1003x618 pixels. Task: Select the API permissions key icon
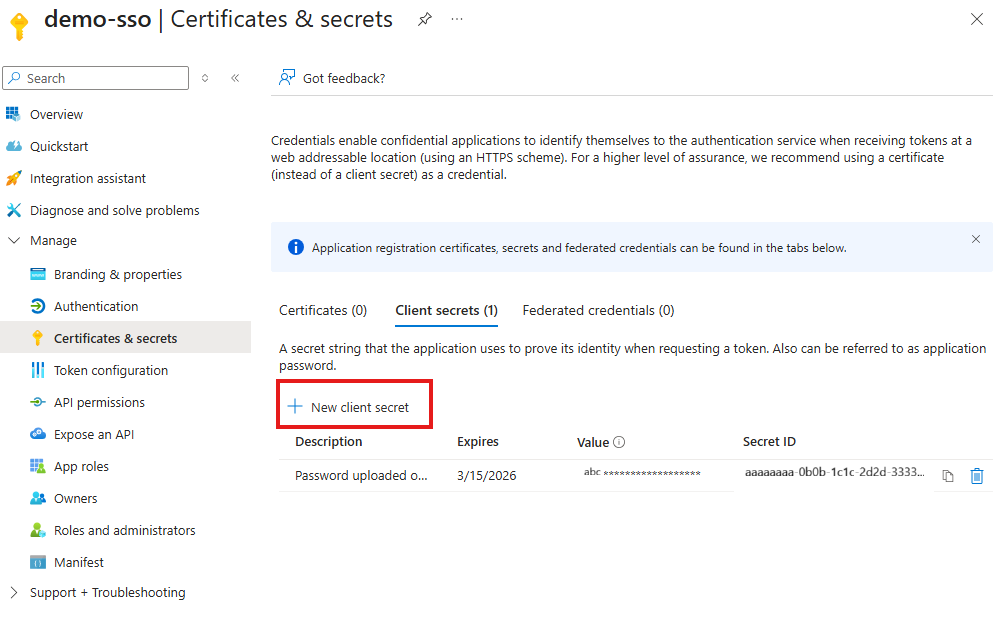[x=39, y=402]
